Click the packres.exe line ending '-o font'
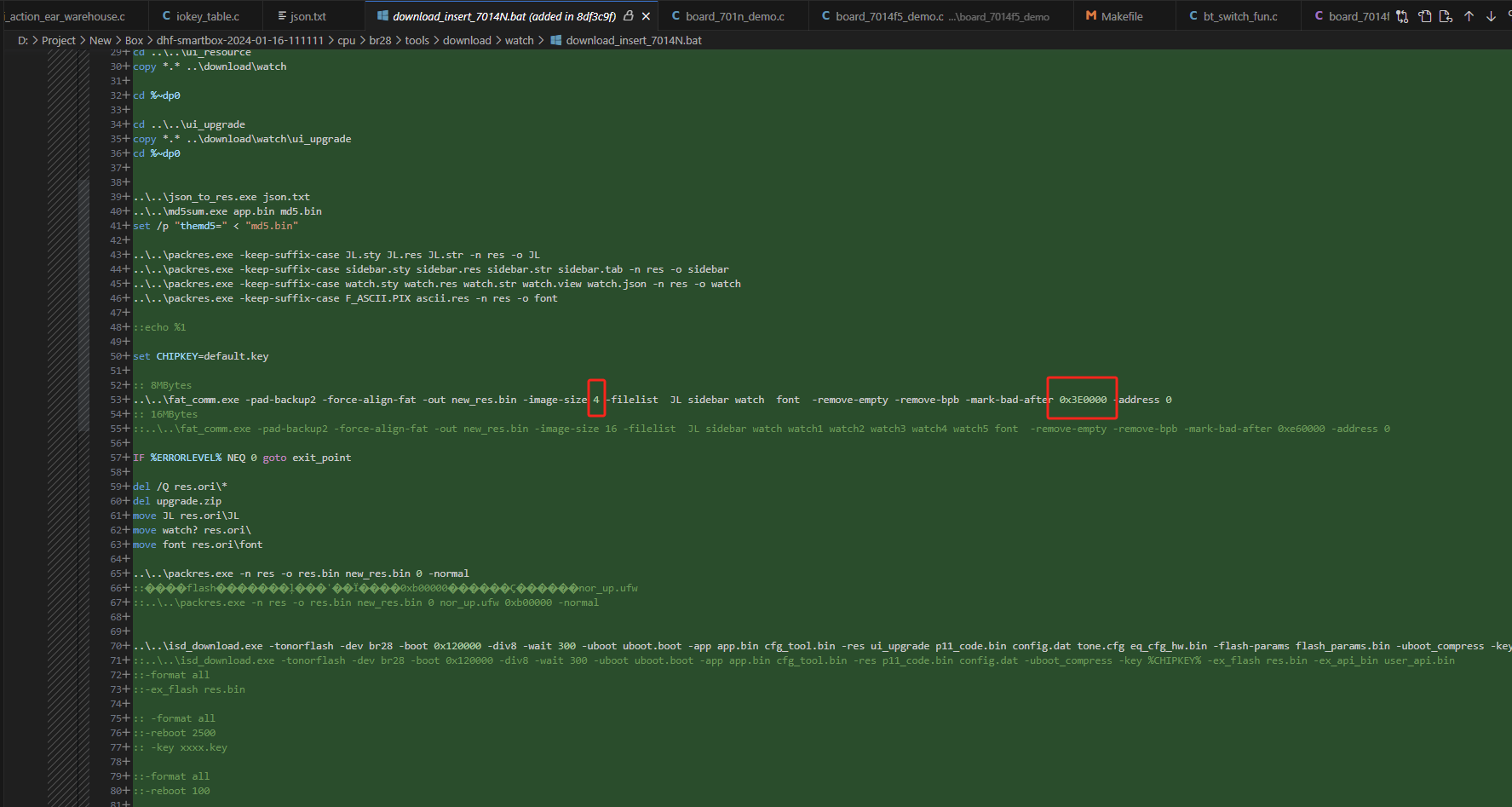The width and height of the screenshot is (1512, 807). pyautogui.click(x=345, y=298)
